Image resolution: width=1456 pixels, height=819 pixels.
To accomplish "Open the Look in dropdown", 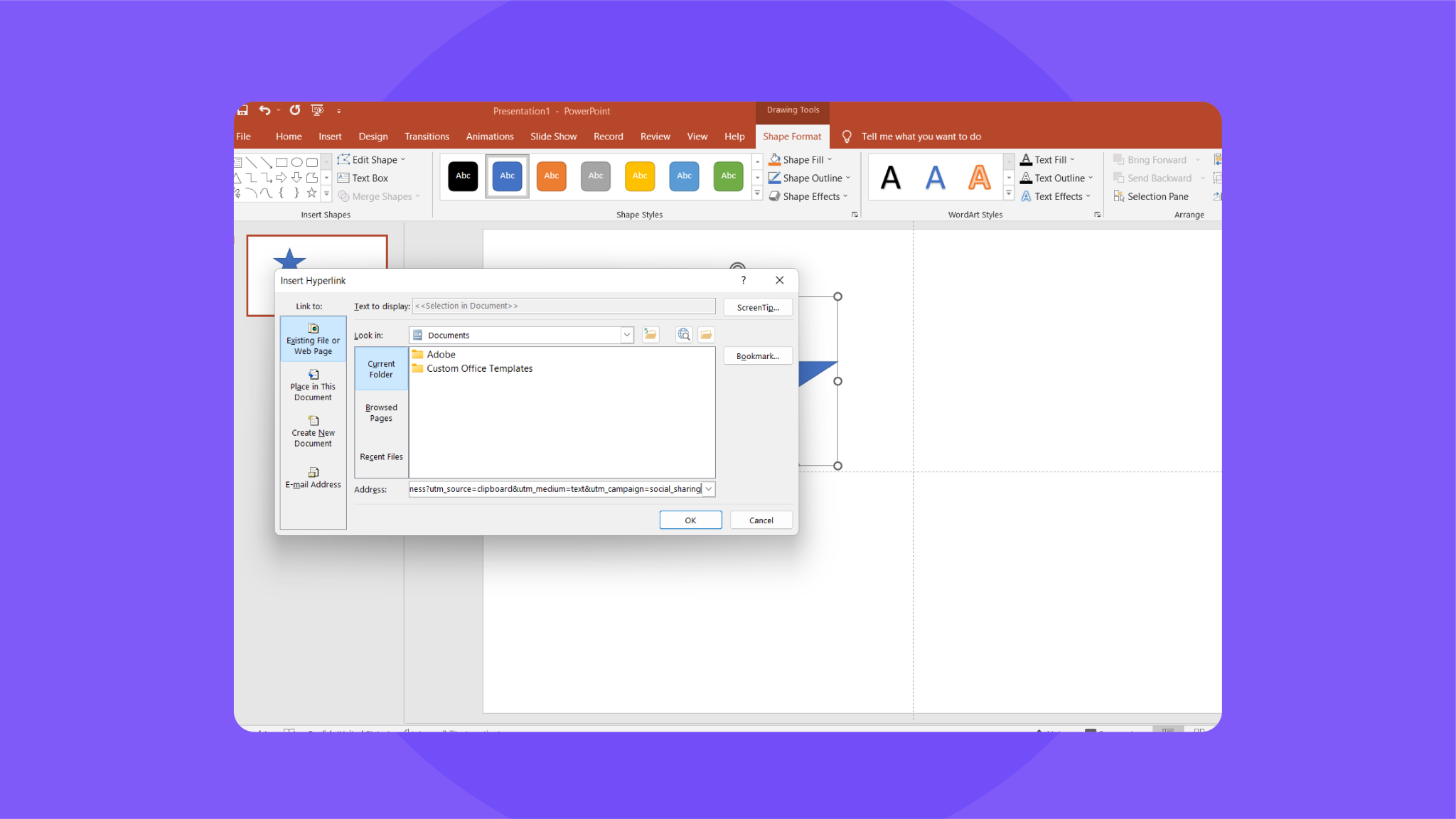I will tap(626, 334).
